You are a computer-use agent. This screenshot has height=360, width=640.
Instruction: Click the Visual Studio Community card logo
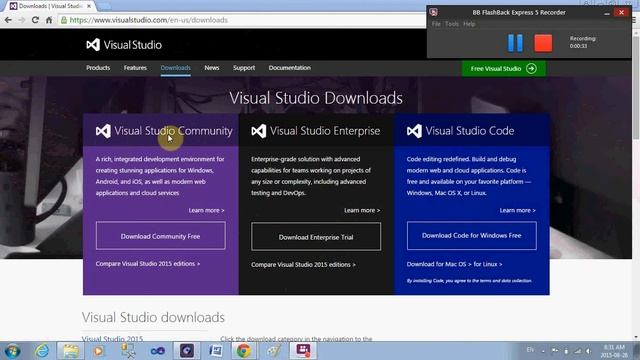(x=103, y=131)
